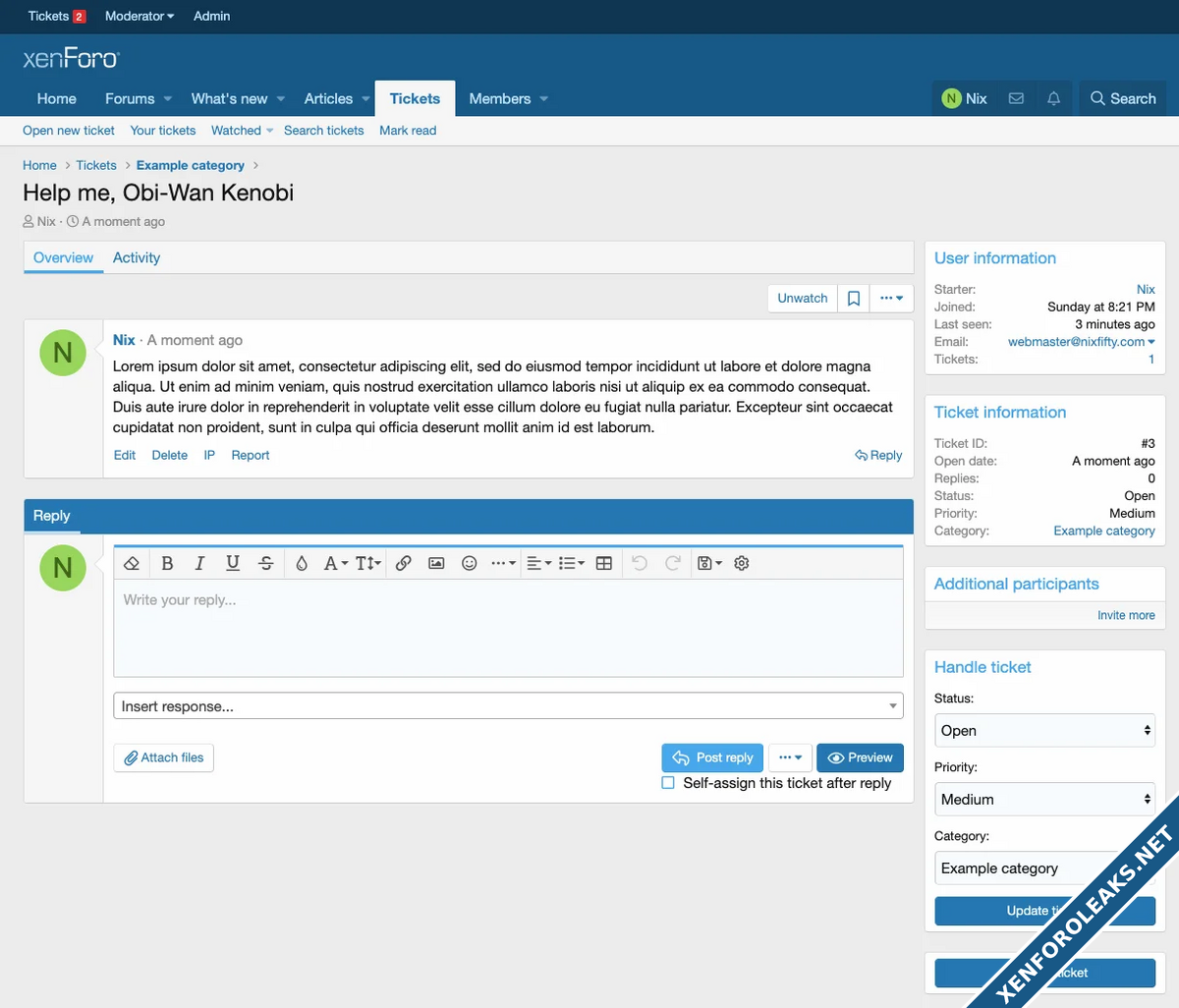This screenshot has height=1008, width=1179.
Task: Click the Bold formatting icon
Action: click(x=167, y=563)
